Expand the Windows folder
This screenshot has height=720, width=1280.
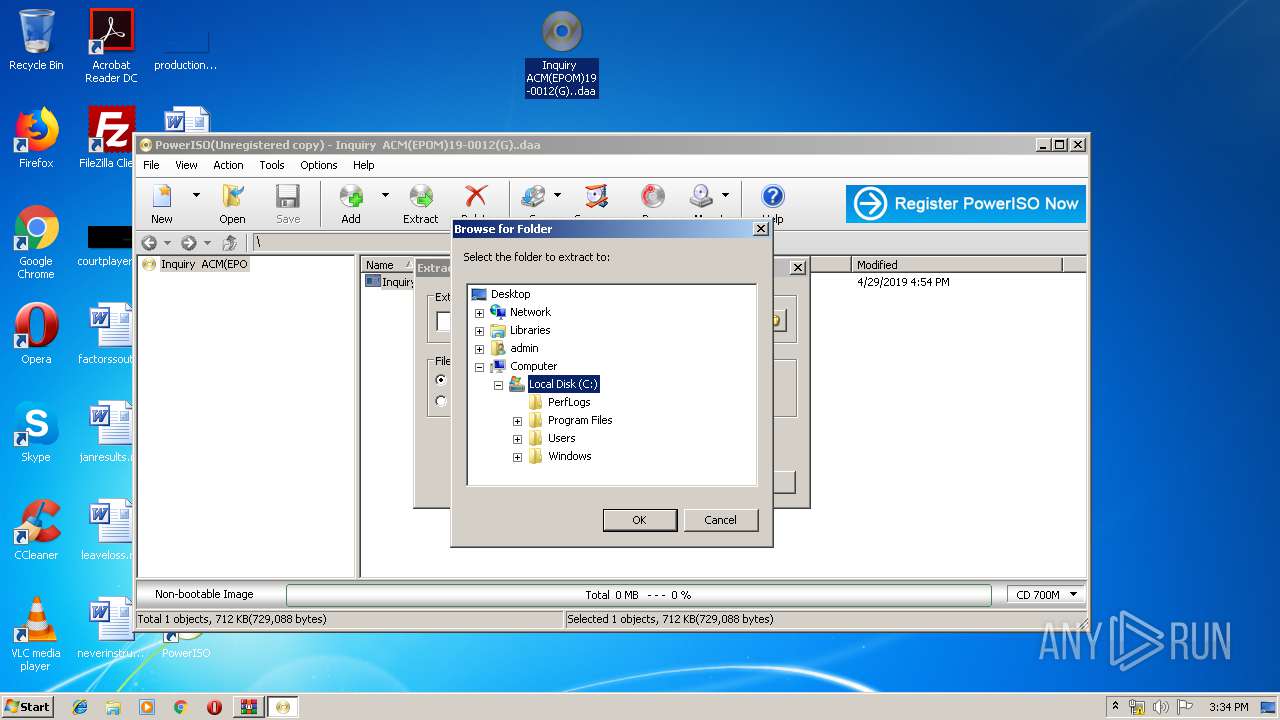tap(517, 456)
